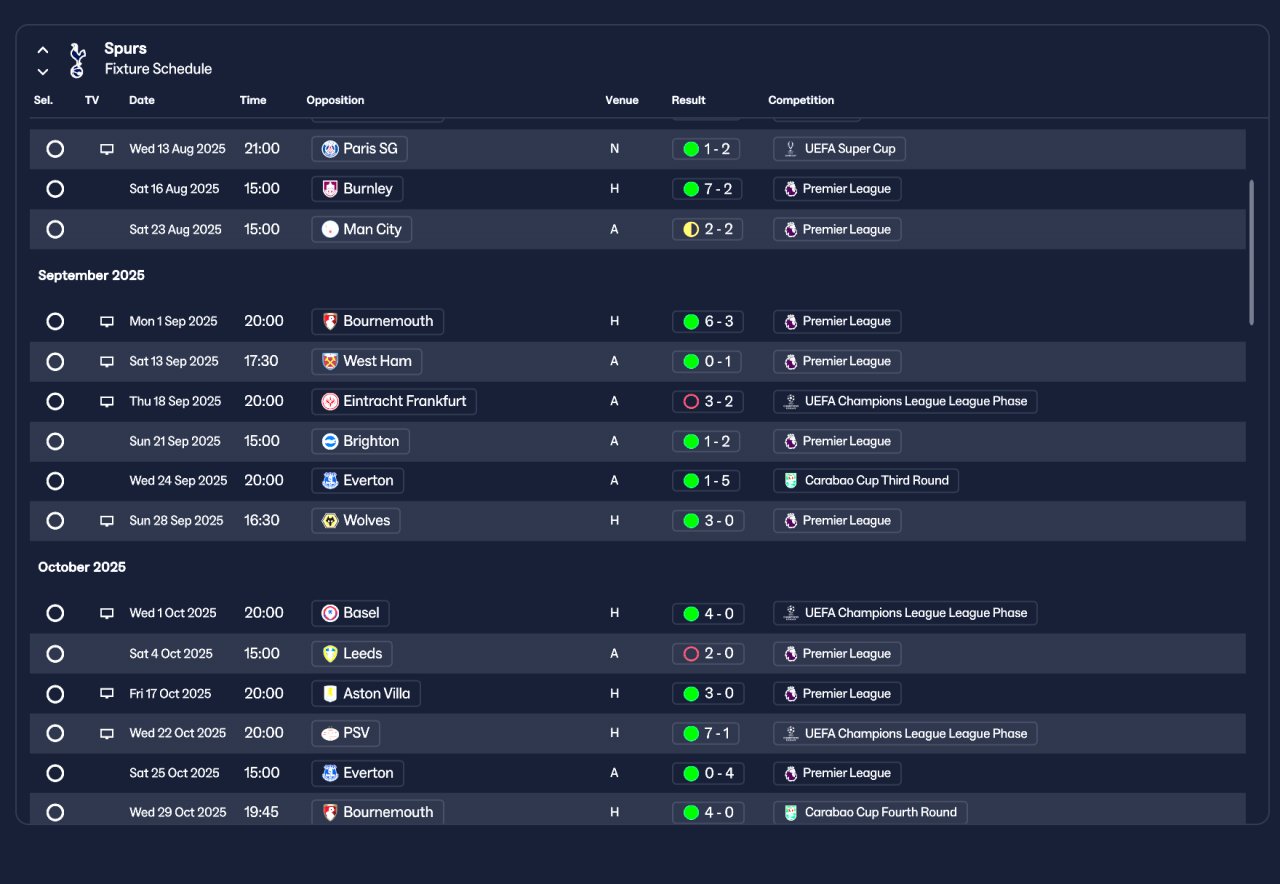The height and width of the screenshot is (884, 1280).
Task: Select the Wolves fixture radio button
Action: (x=55, y=520)
